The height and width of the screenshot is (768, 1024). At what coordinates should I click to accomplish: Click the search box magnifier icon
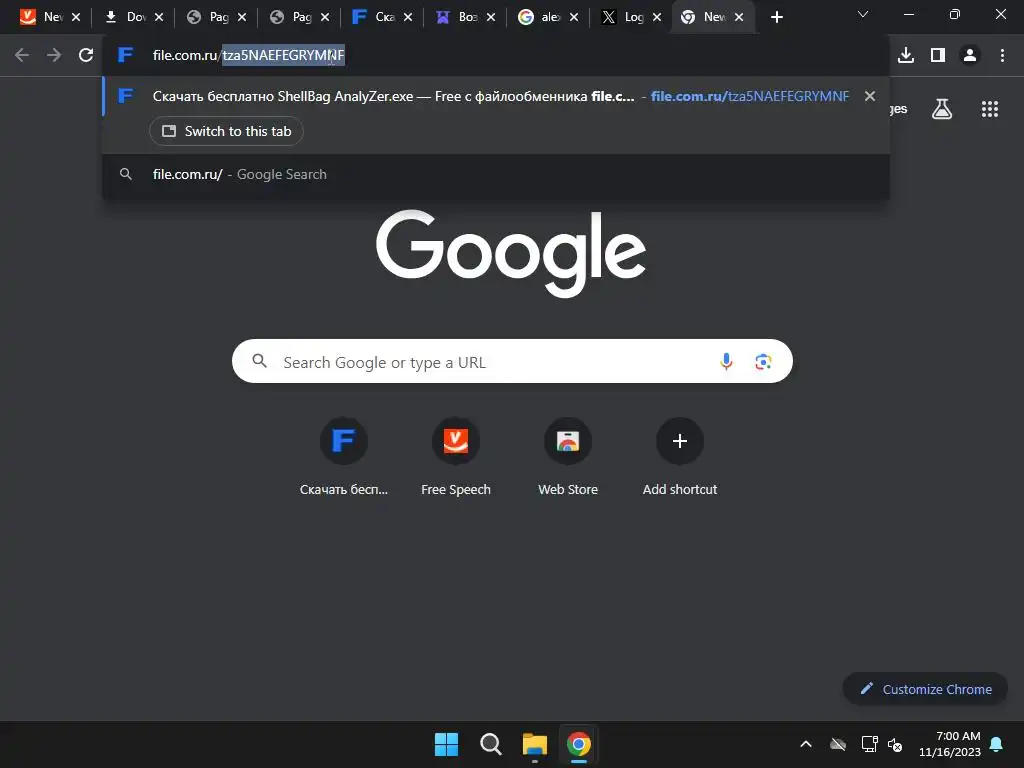point(259,361)
